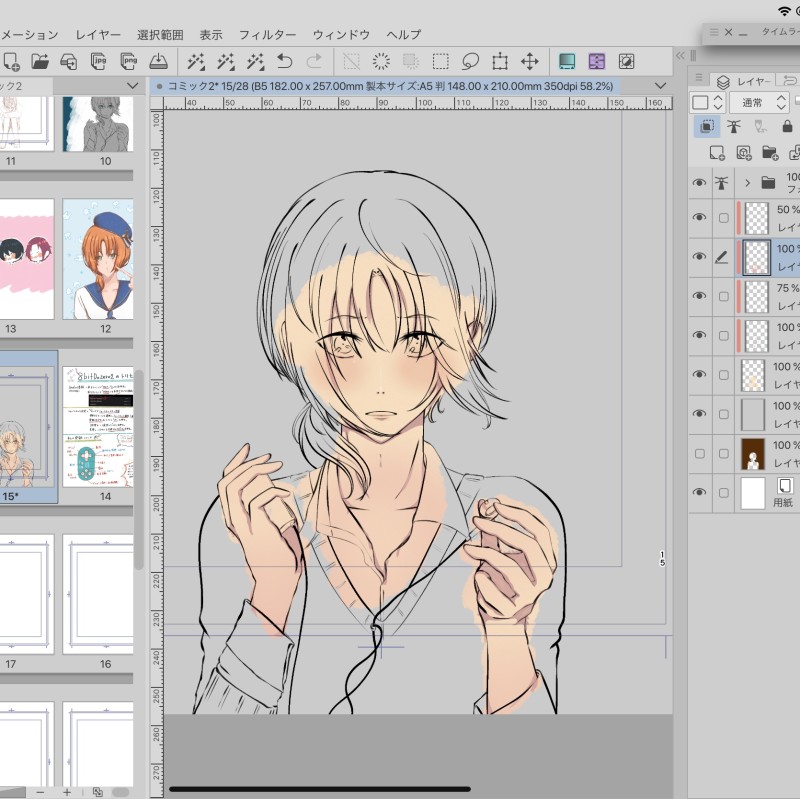
Task: Open page 14 notes thumbnail
Action: point(98,427)
